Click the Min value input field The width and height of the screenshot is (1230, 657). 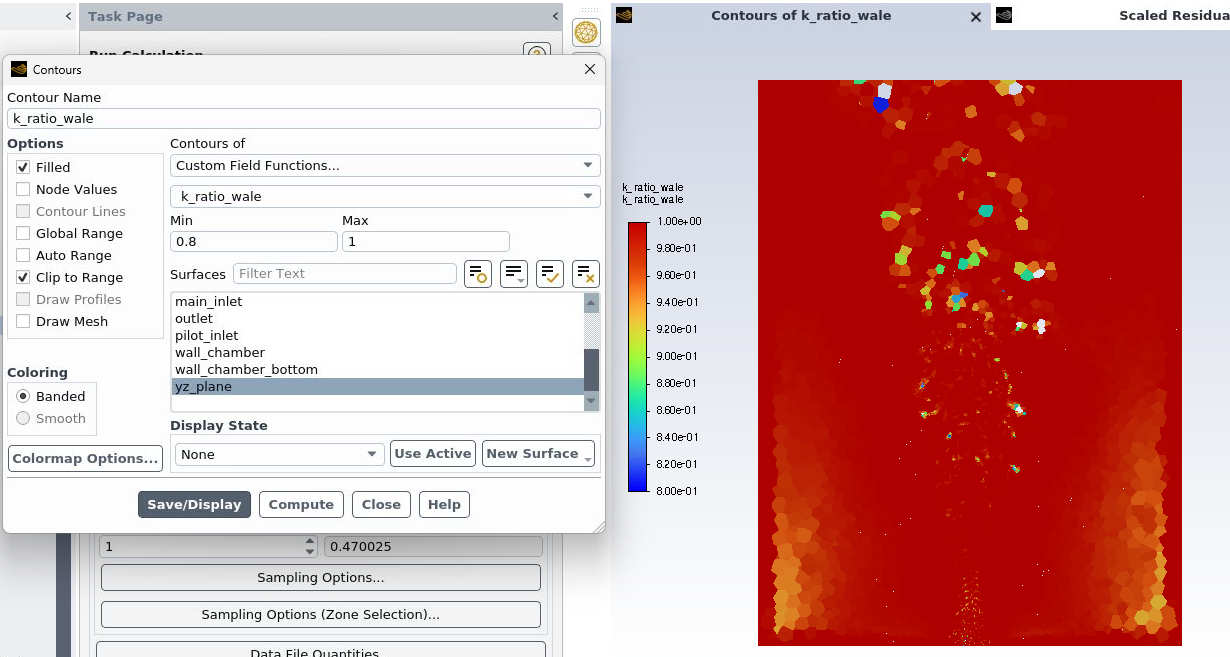pyautogui.click(x=253, y=242)
